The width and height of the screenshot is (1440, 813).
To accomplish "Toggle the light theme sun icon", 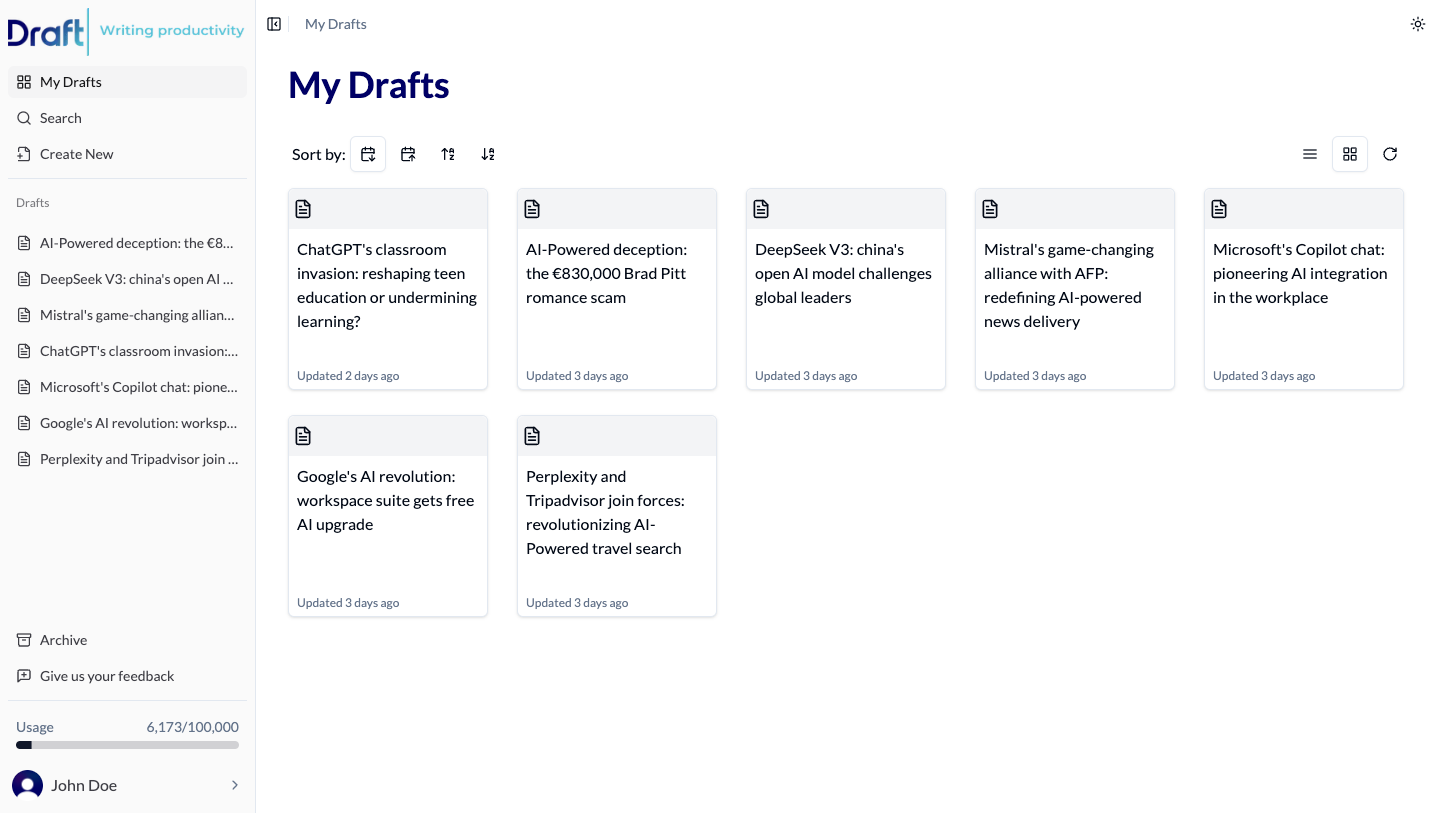I will pos(1417,23).
